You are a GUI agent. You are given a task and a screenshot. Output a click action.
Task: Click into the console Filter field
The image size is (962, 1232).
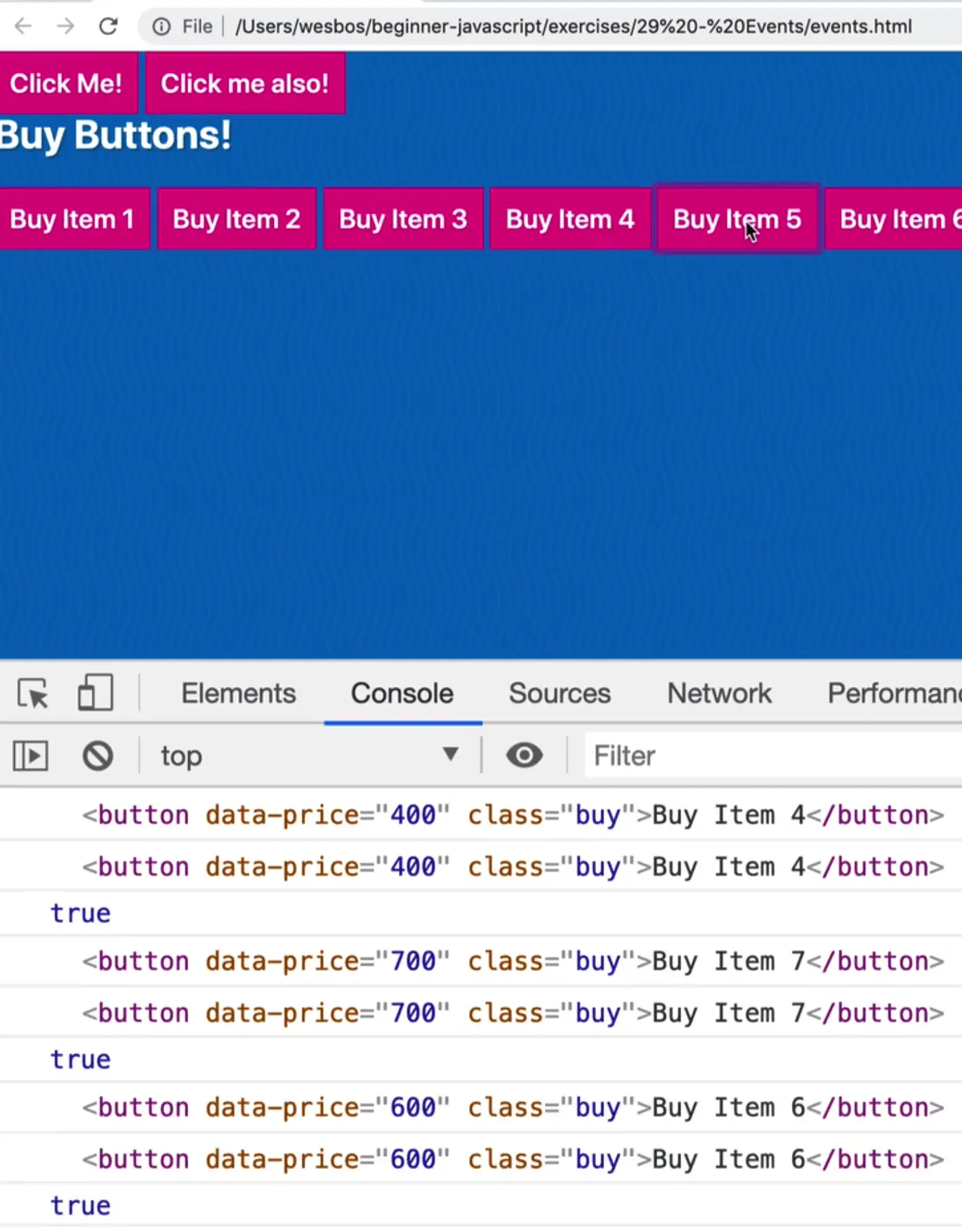[772, 756]
